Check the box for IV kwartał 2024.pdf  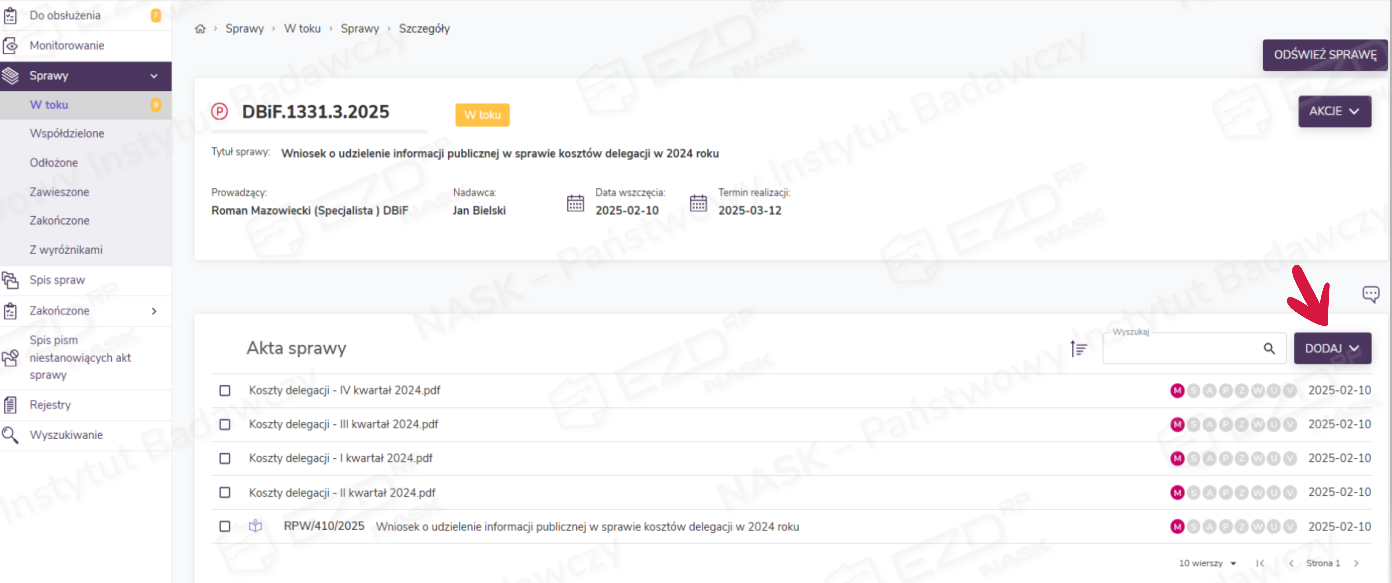pos(225,390)
